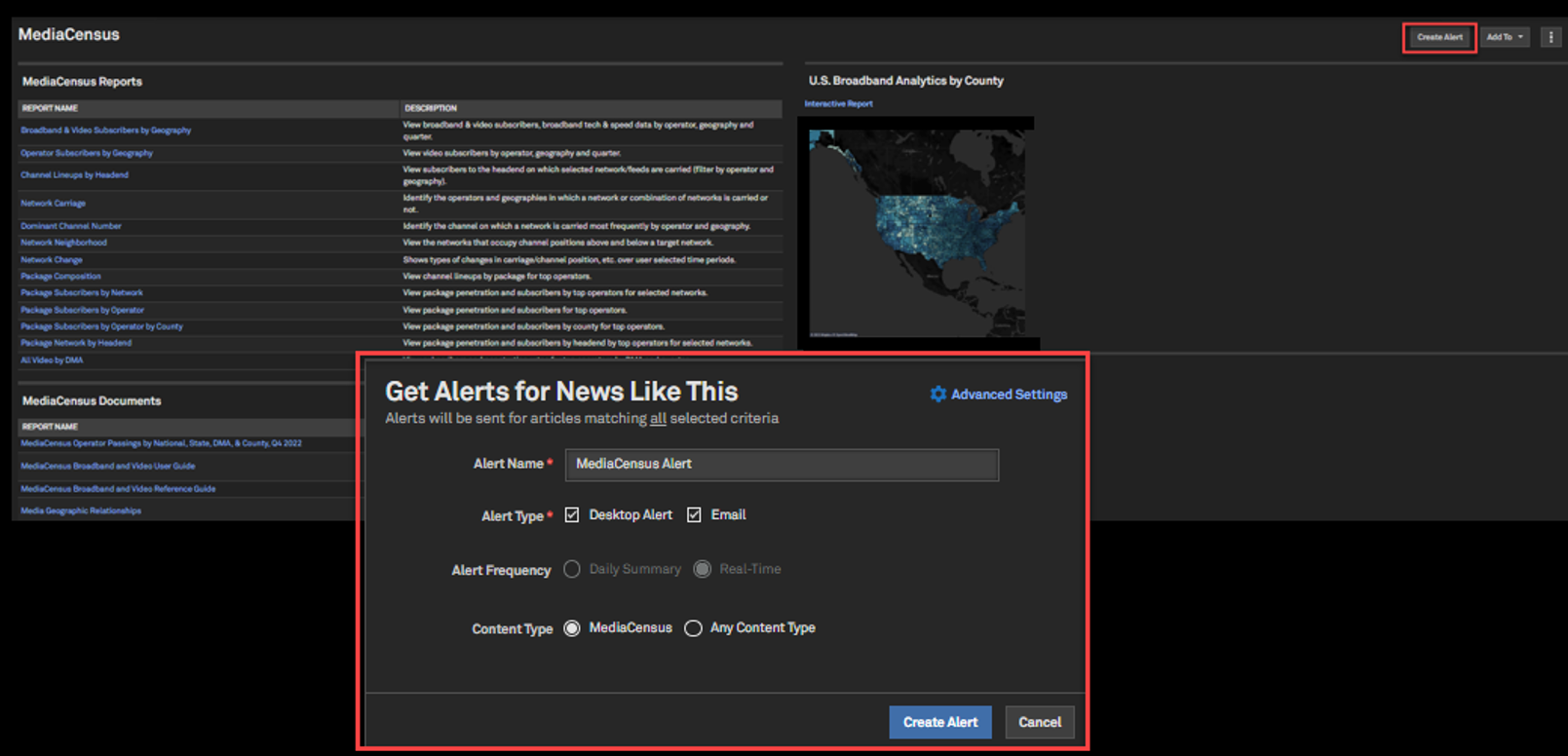The width and height of the screenshot is (1568, 756).
Task: Uncheck the Email alert type checkbox
Action: click(694, 514)
